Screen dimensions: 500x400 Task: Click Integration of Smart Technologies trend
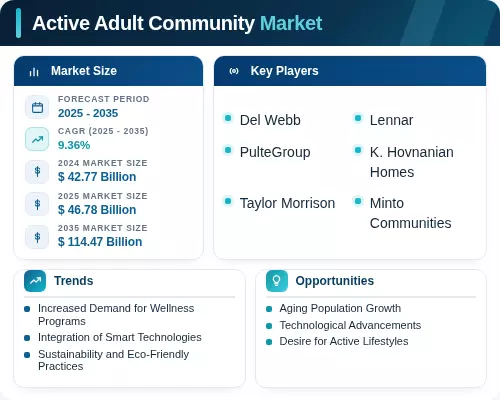[120, 337]
